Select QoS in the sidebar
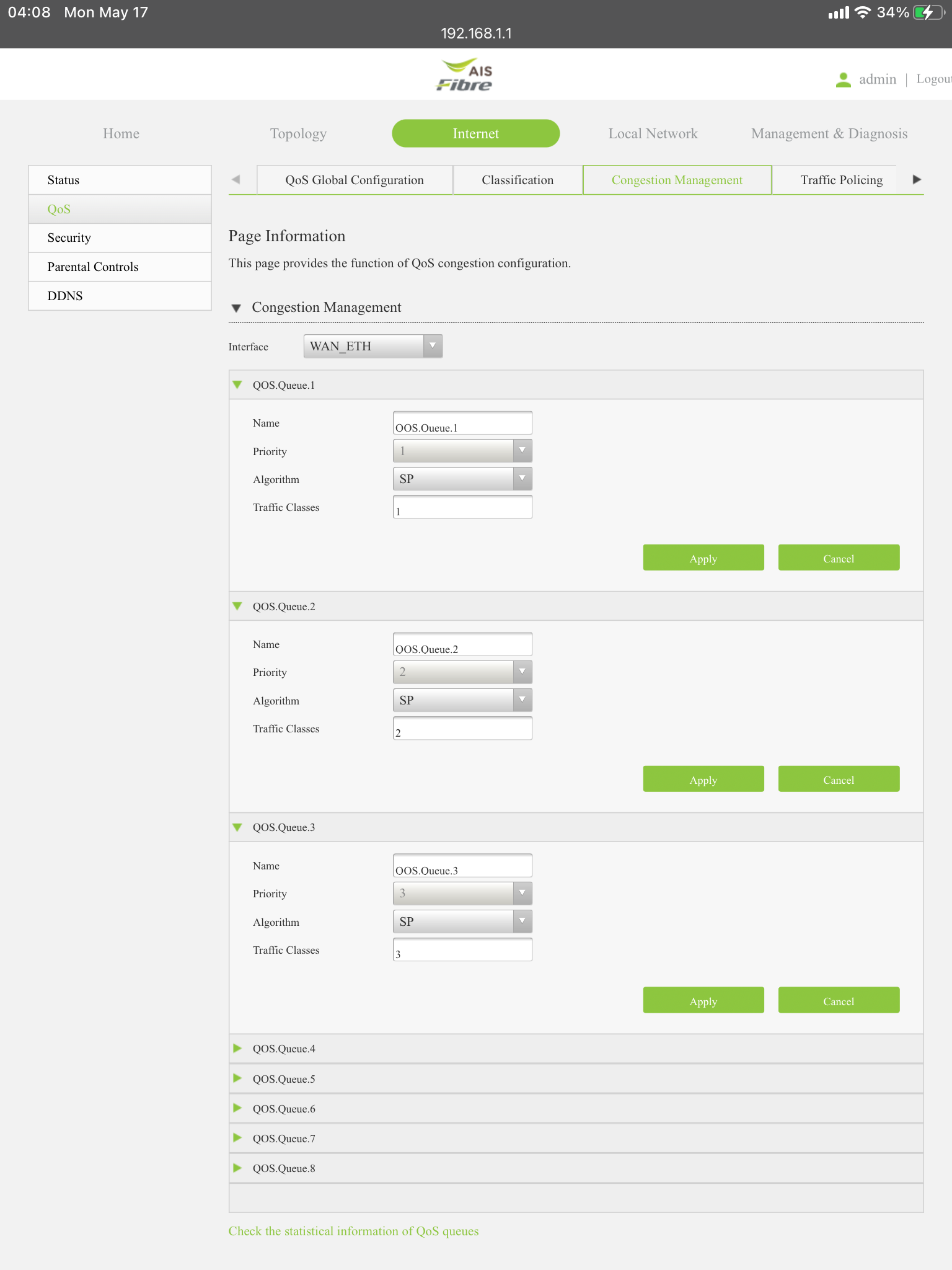Viewport: 952px width, 1270px height. (x=120, y=209)
